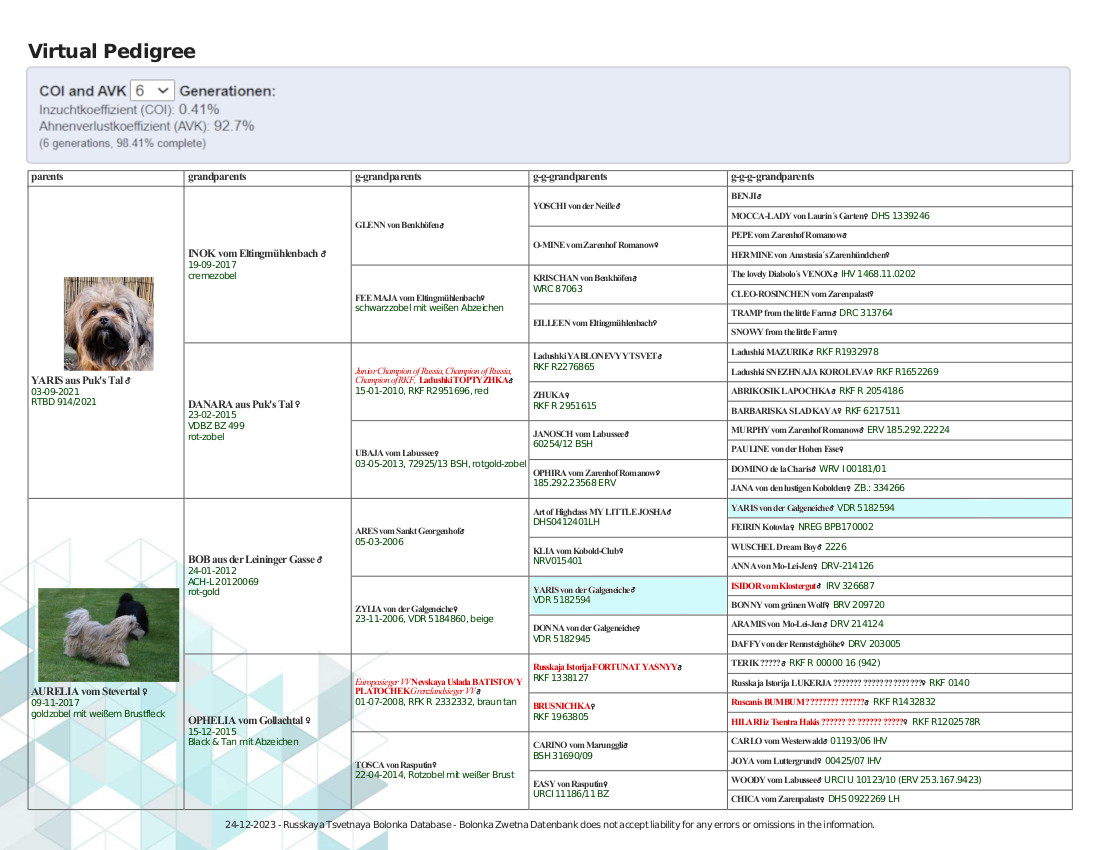Click DONNA von der Galgeneiche

pyautogui.click(x=586, y=628)
